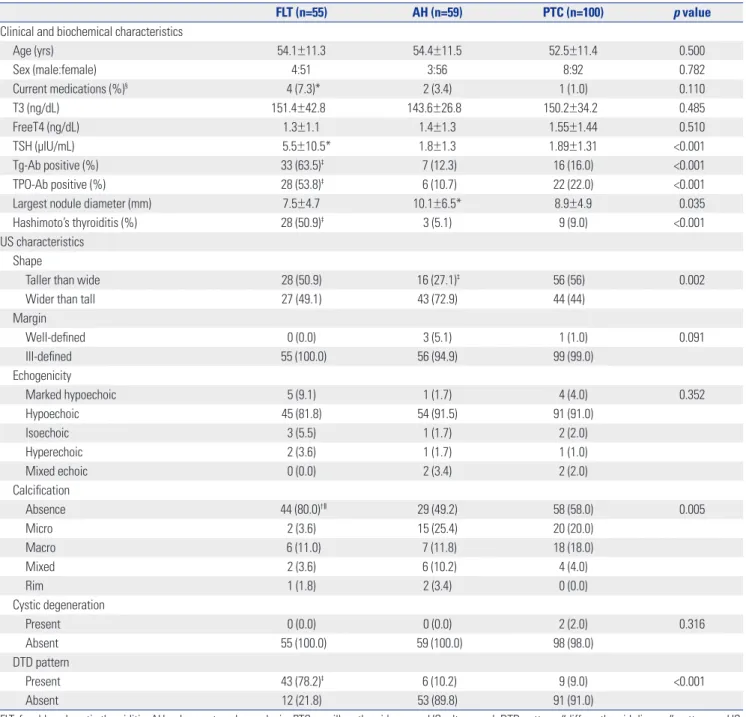This screenshot has height=717, width=746.
Task: Click the '0.035' p value
Action: click(692, 204)
